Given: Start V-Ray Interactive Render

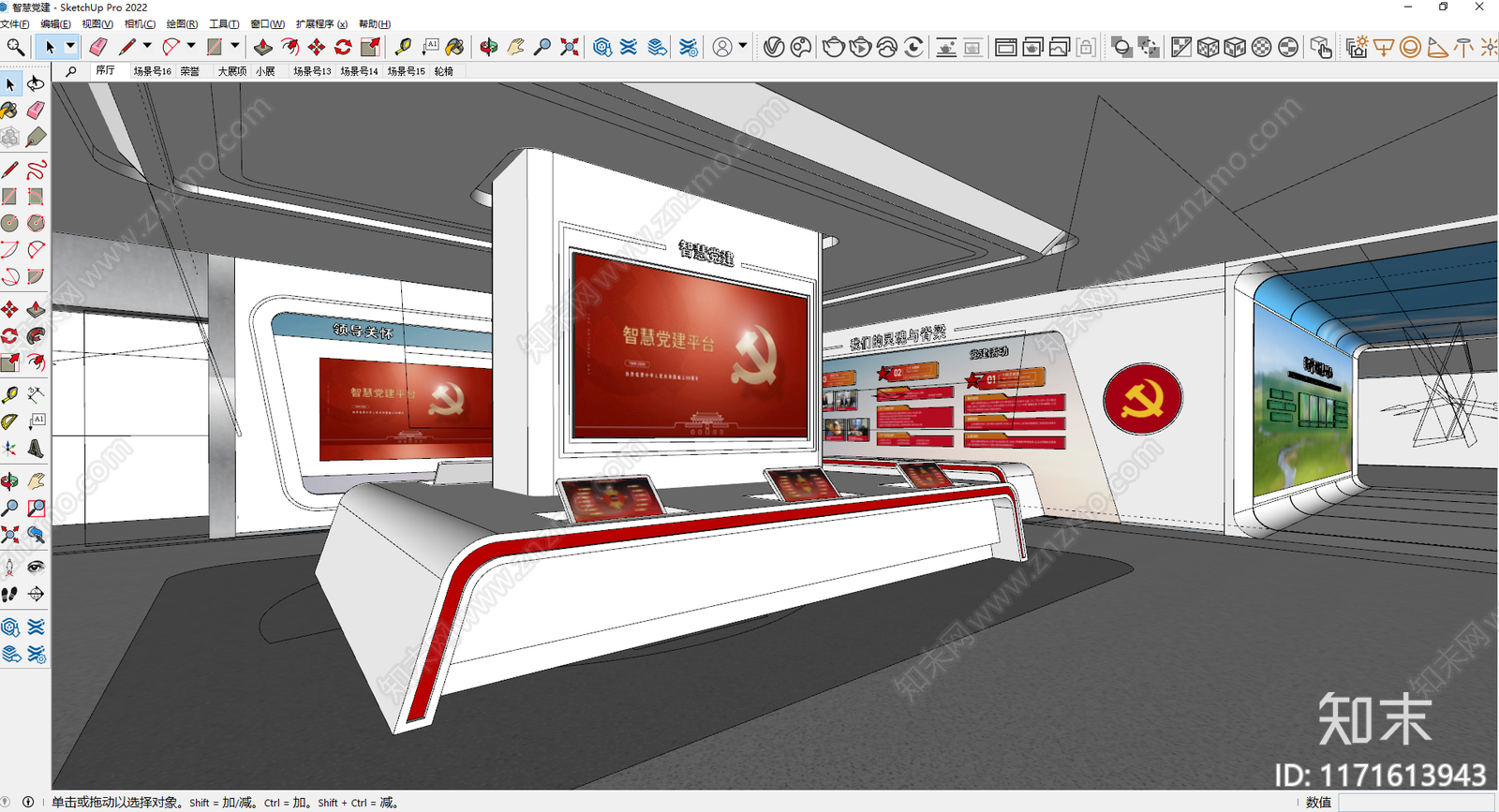Looking at the screenshot, I should pos(860,47).
